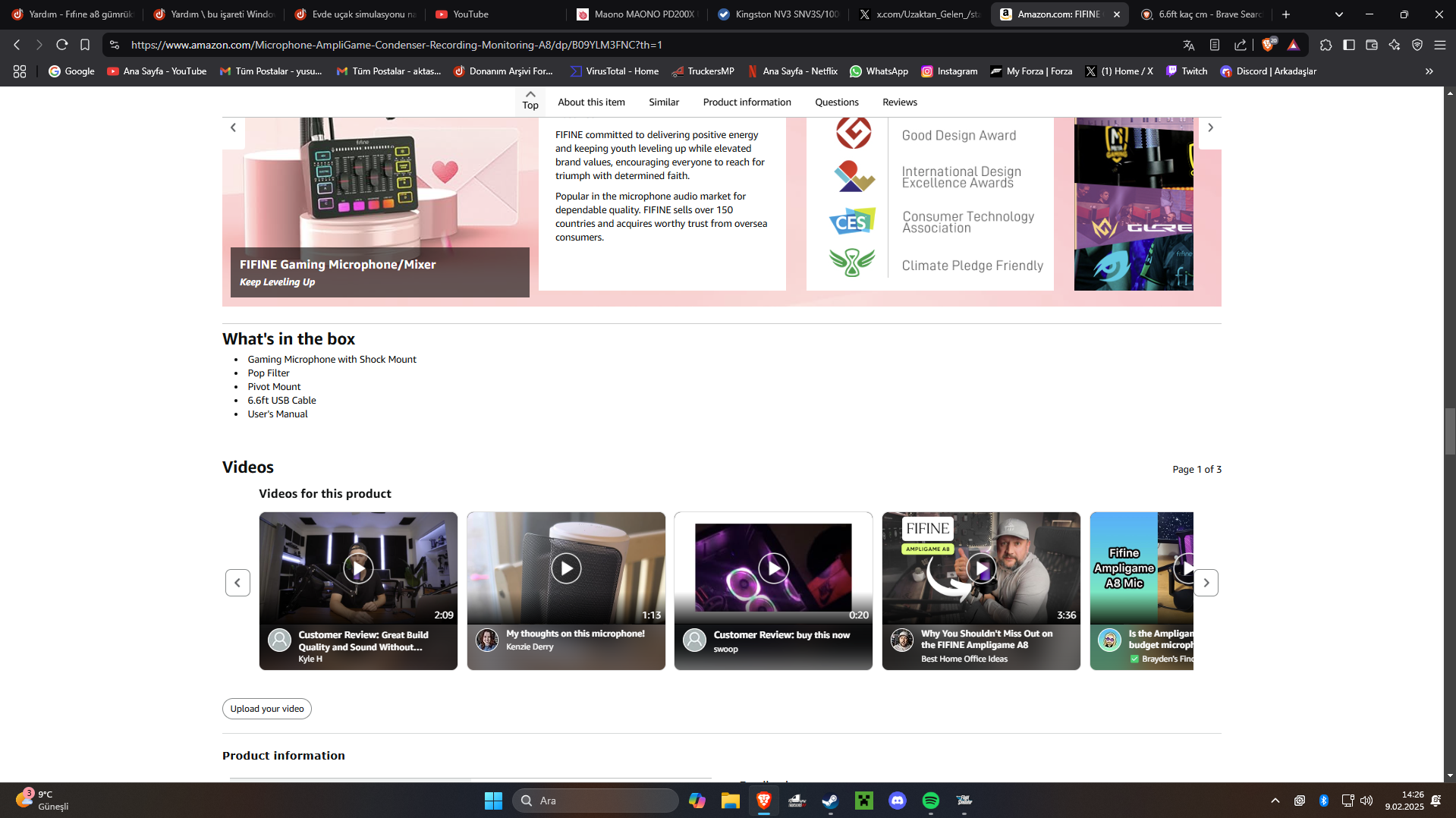Go to Questions section
This screenshot has height=818, width=1456.
click(837, 102)
